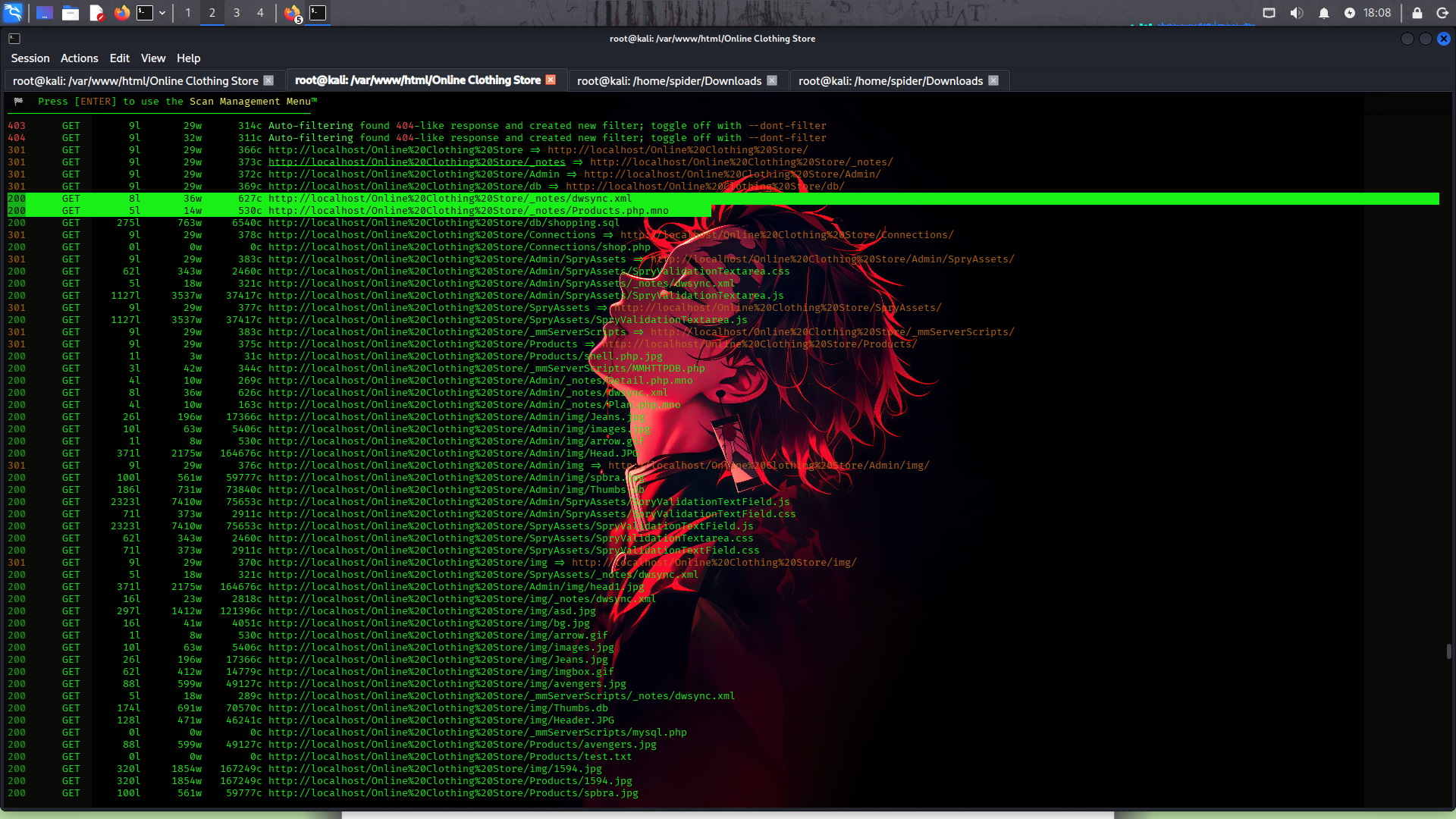Open the display settings tray icon

(x=1269, y=13)
